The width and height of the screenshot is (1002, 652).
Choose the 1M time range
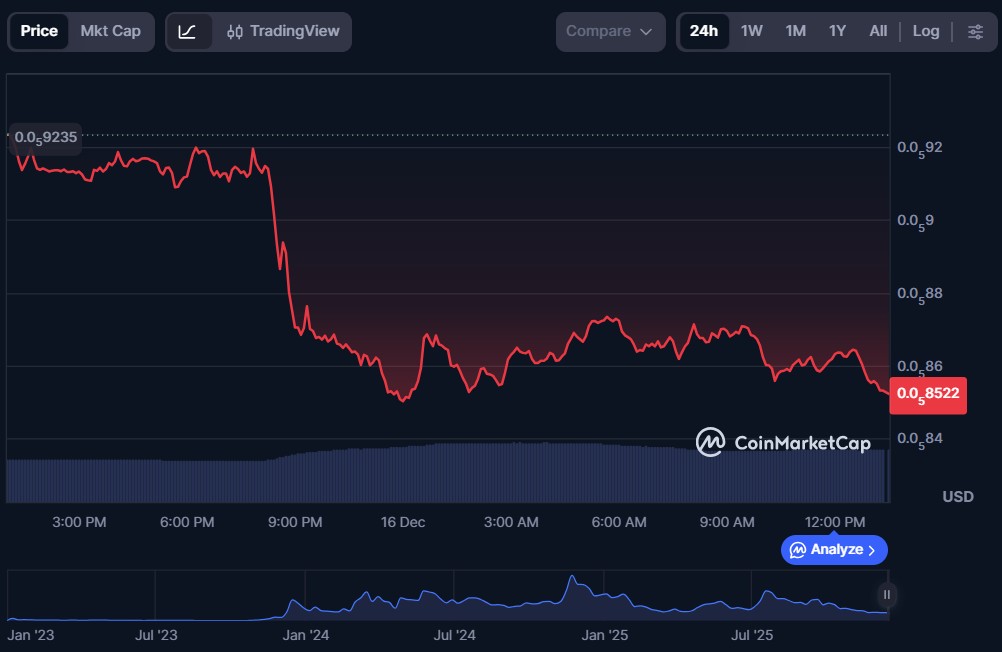point(795,31)
